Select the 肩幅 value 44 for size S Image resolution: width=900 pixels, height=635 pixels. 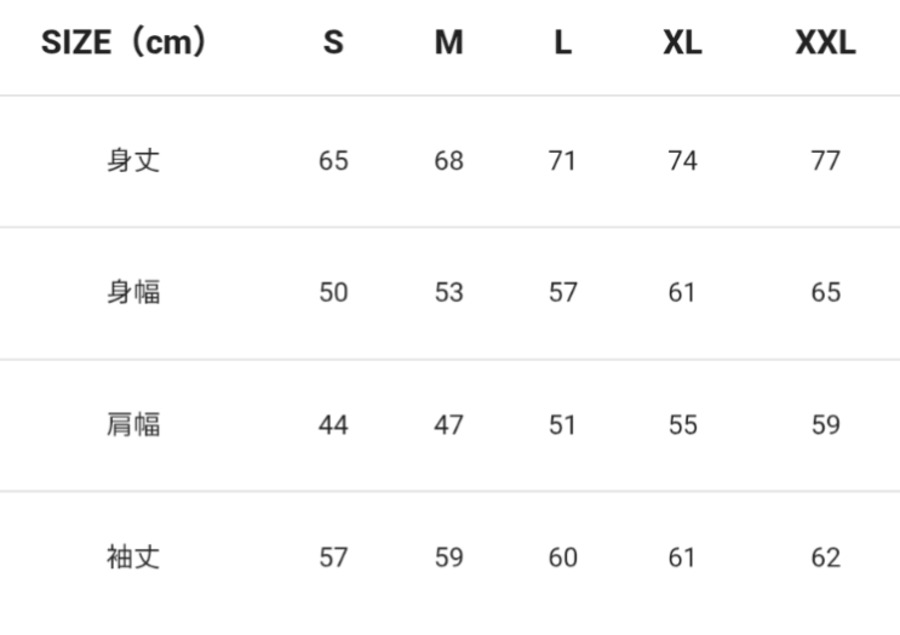[333, 426]
